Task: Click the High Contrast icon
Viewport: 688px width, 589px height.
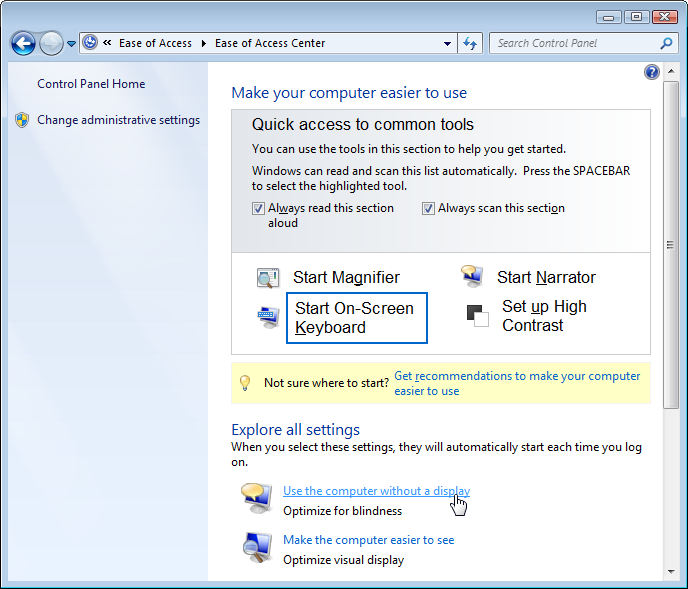Action: (477, 316)
